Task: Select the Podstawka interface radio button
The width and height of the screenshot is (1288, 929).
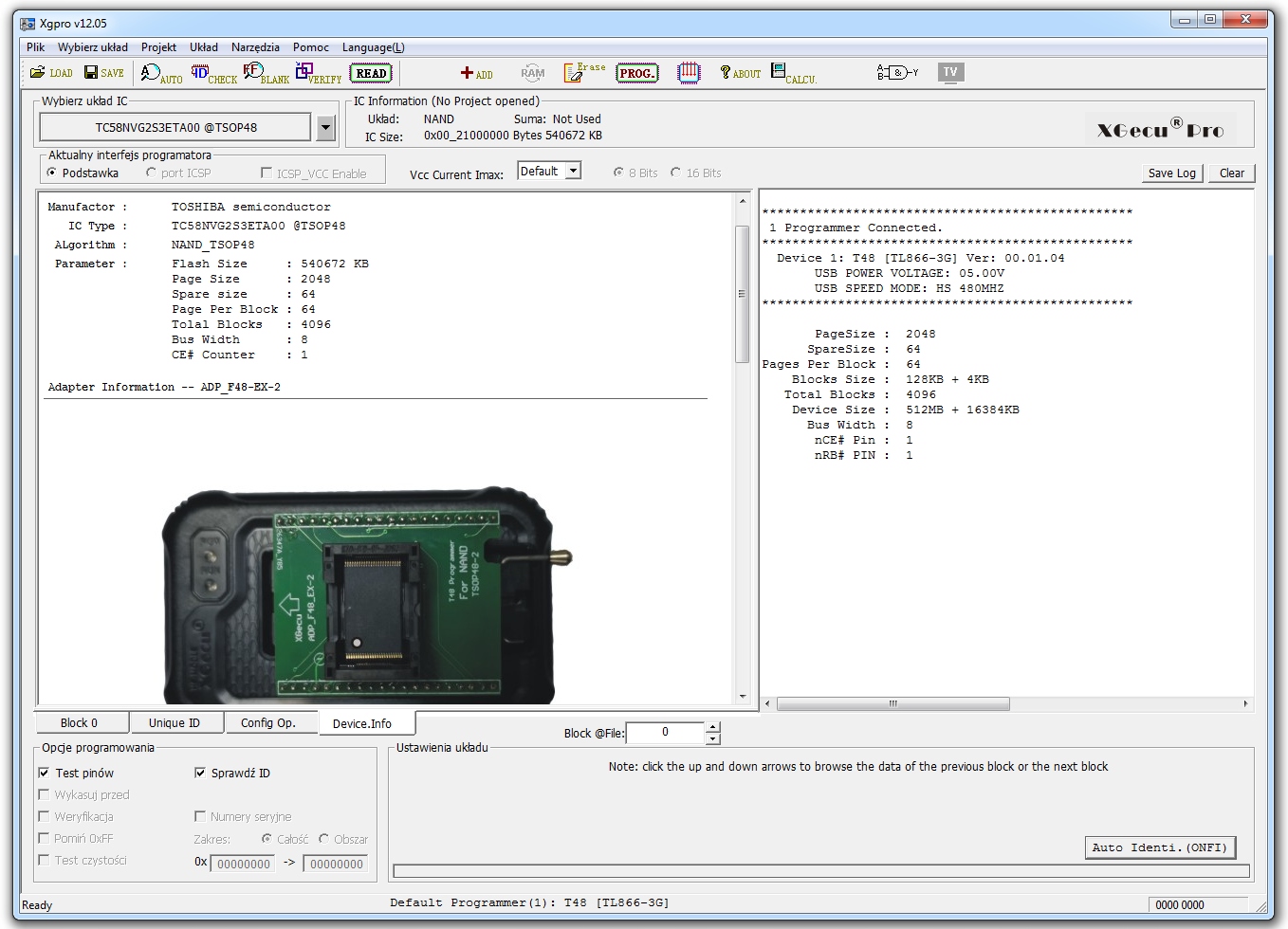Action: (x=52, y=173)
